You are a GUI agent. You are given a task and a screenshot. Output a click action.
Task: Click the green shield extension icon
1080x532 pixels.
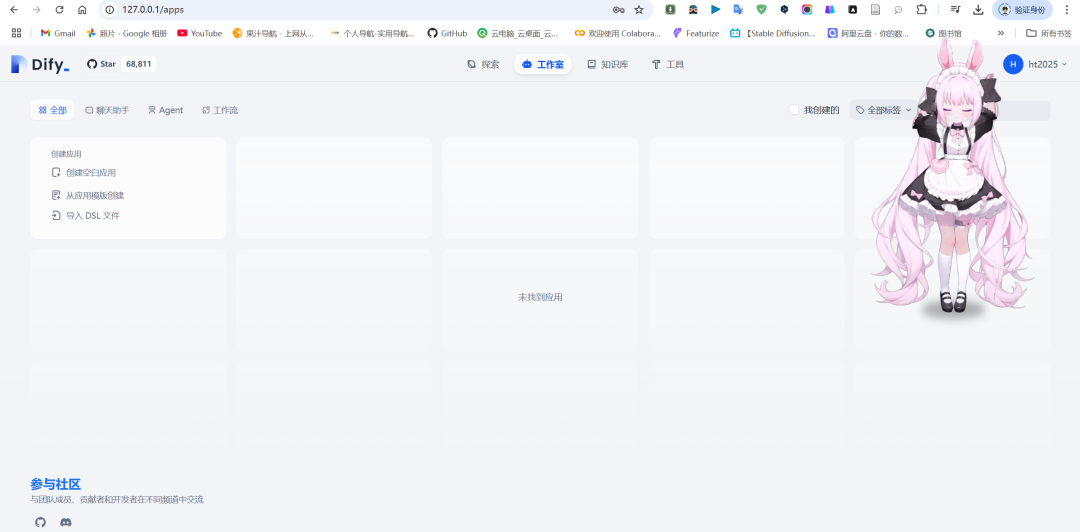(761, 10)
